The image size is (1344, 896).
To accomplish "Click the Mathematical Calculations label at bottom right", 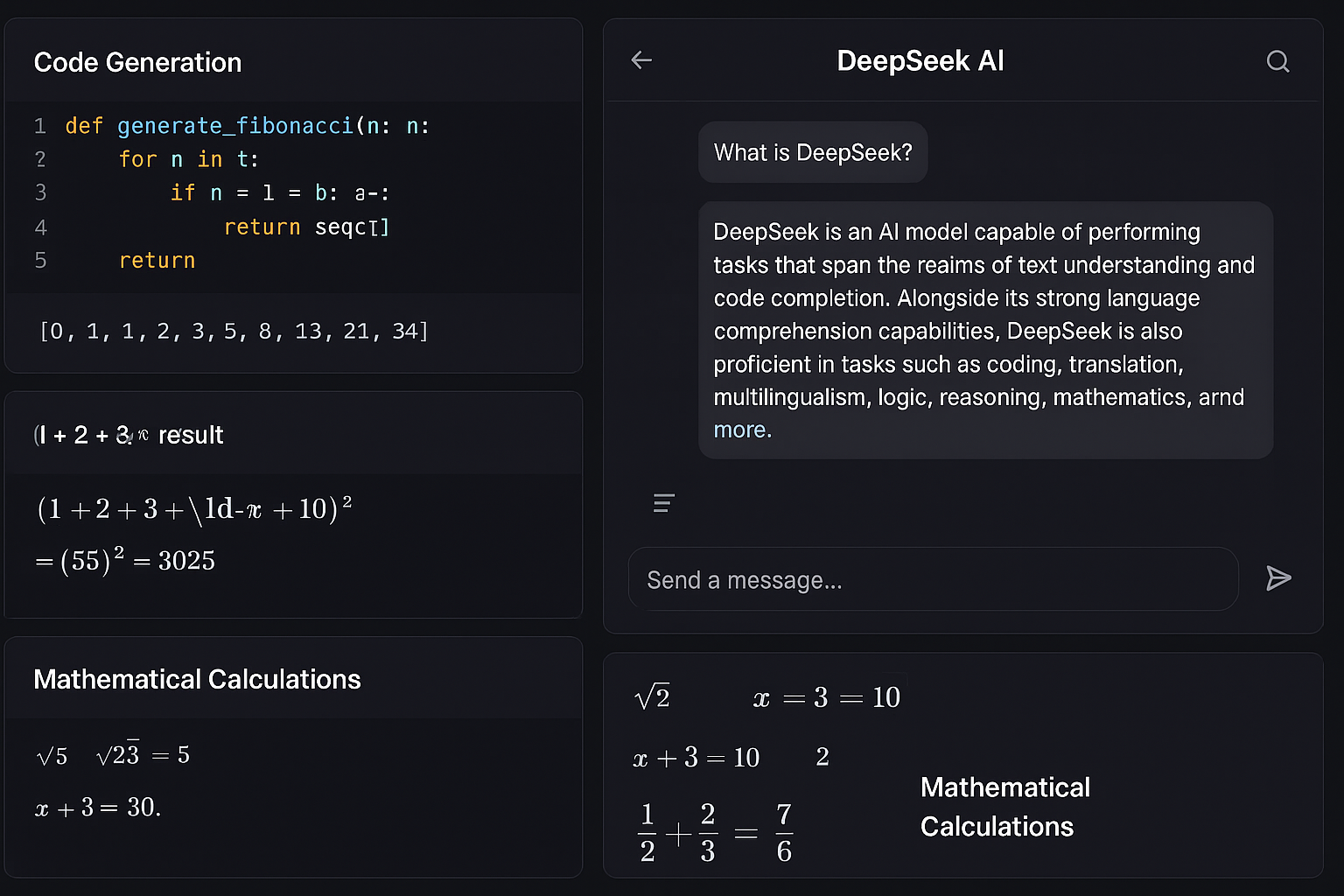I will tap(1004, 807).
